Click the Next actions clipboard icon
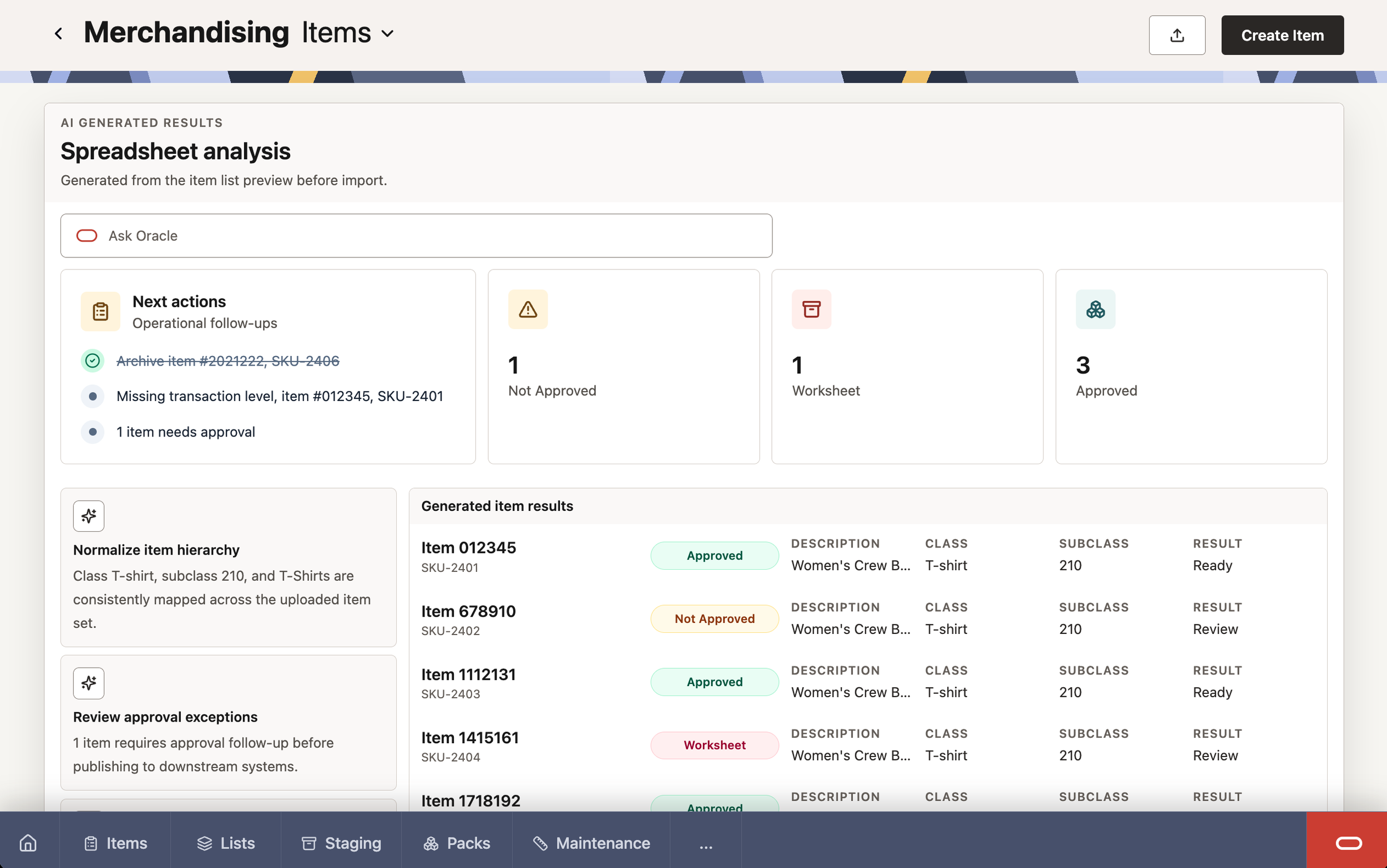This screenshot has width=1387, height=868. point(100,311)
